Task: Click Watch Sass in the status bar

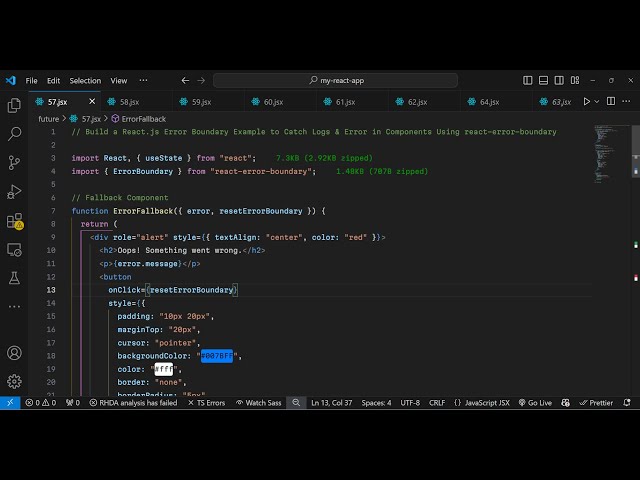Action: (x=262, y=403)
